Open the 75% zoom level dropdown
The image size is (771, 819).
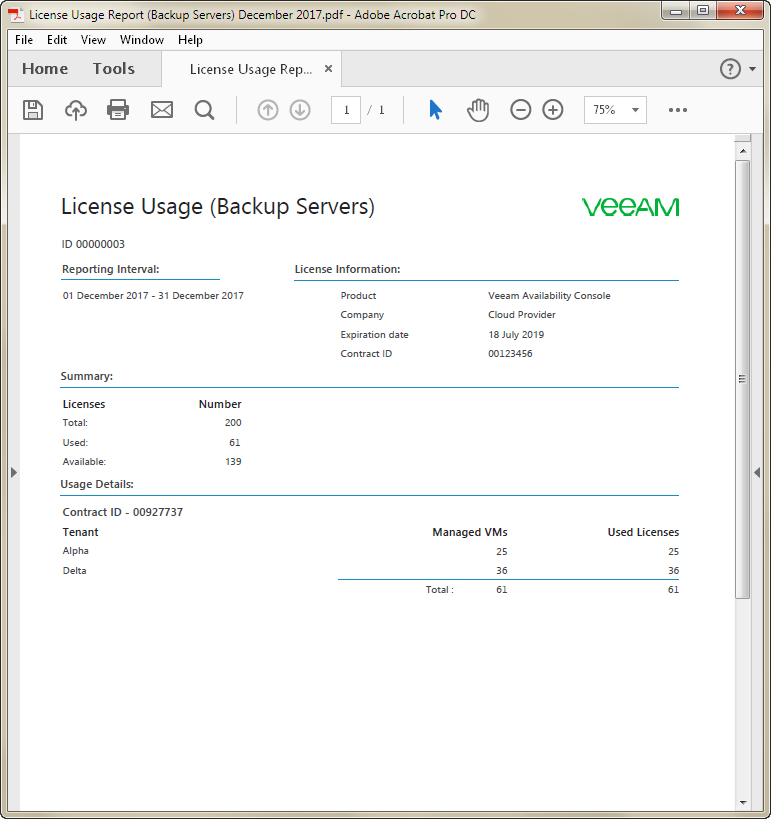(x=615, y=110)
